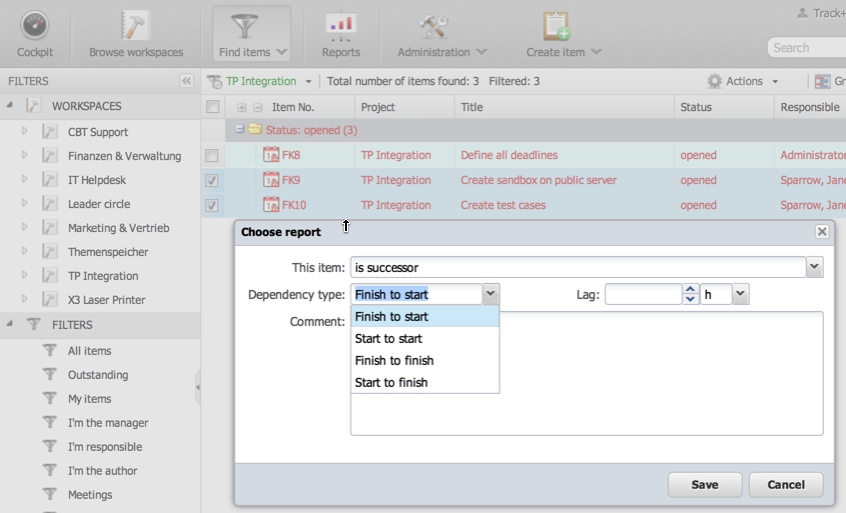Check the FK8 row checkbox
The image size is (846, 513).
pyautogui.click(x=212, y=156)
